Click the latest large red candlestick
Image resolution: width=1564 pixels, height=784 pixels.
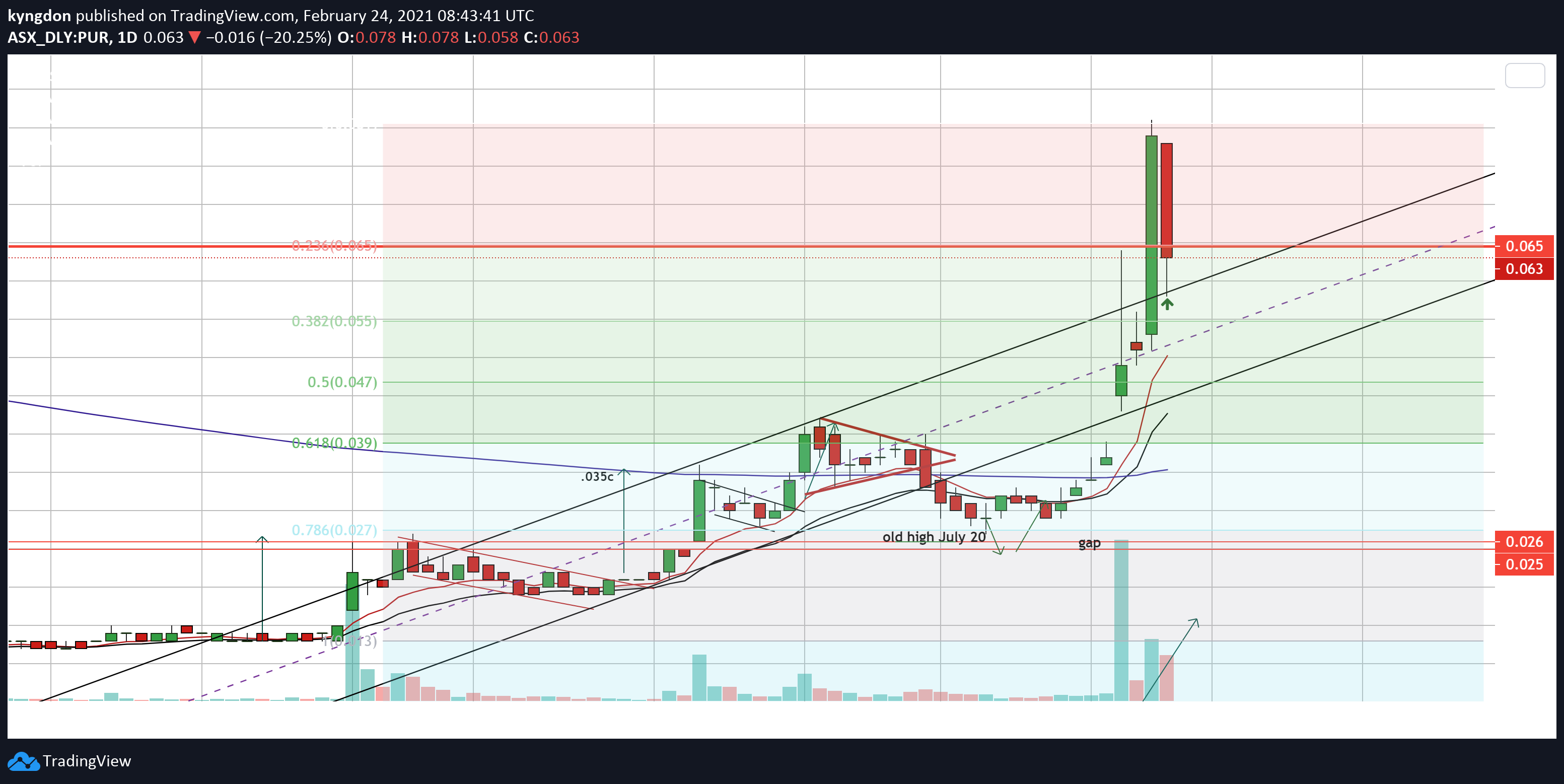[x=1166, y=200]
